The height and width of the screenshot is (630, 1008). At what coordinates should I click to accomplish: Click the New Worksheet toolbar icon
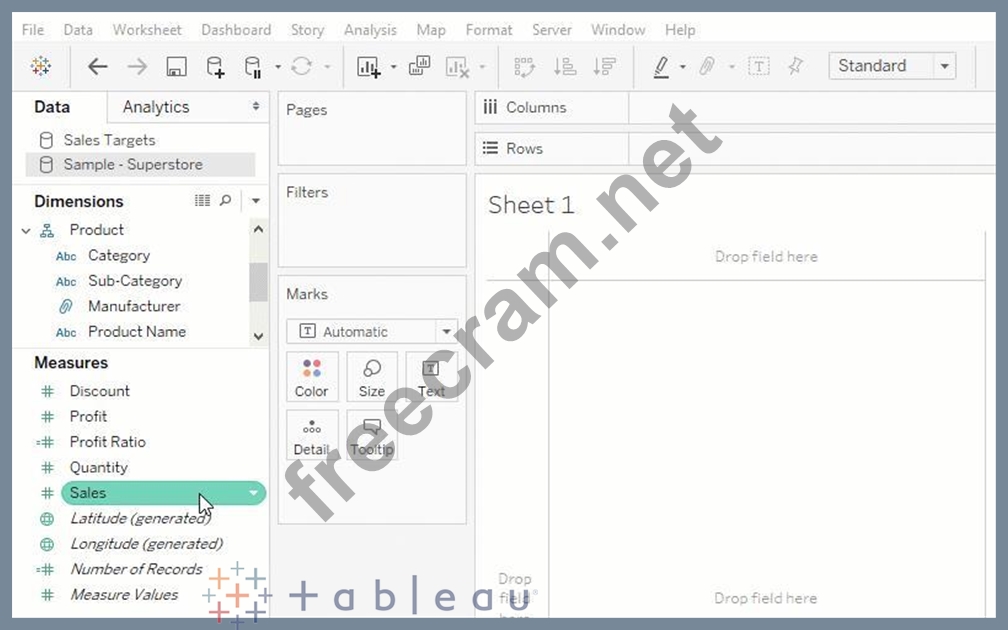click(368, 67)
